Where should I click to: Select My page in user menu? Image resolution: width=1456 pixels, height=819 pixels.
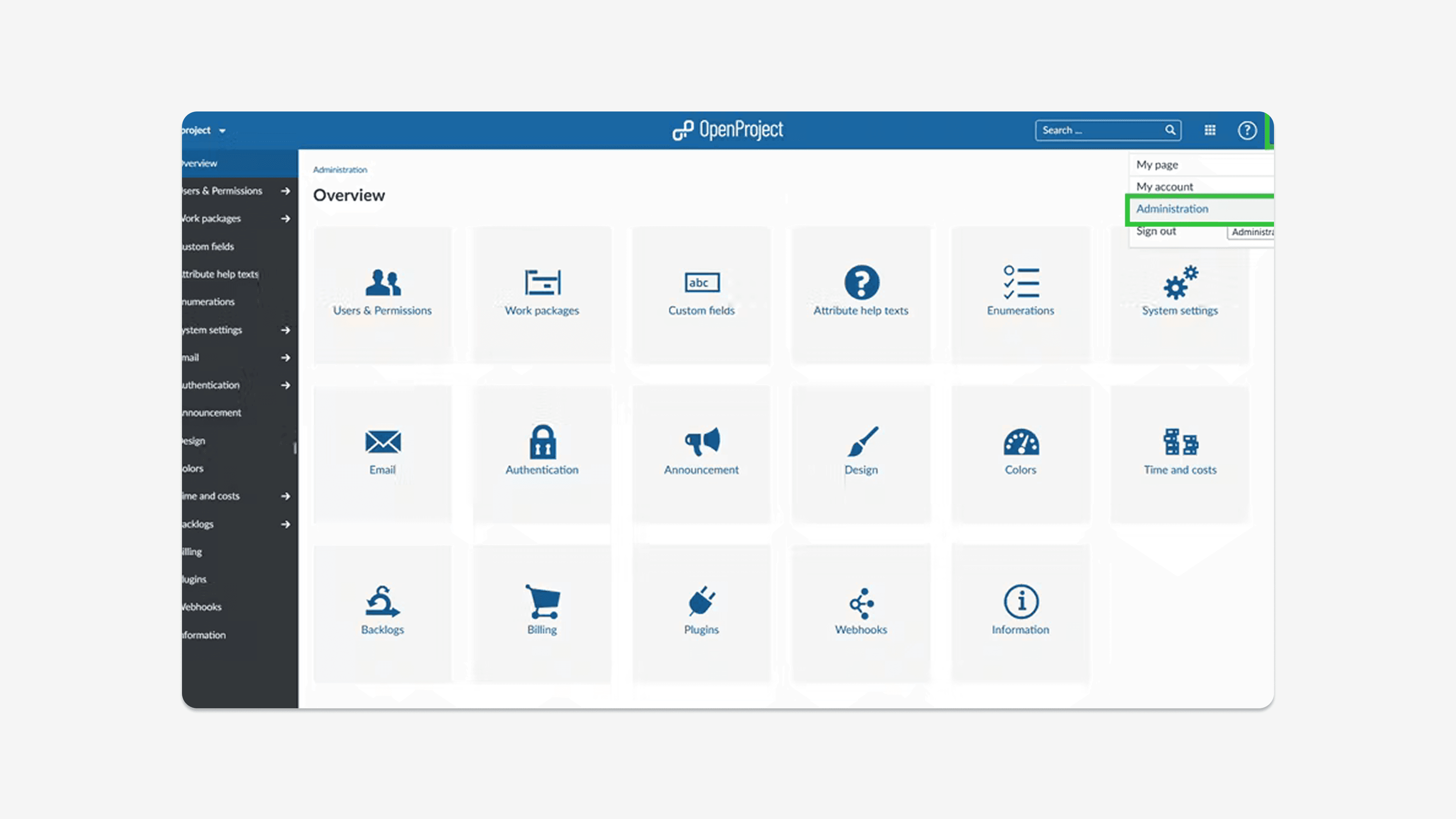coord(1202,165)
